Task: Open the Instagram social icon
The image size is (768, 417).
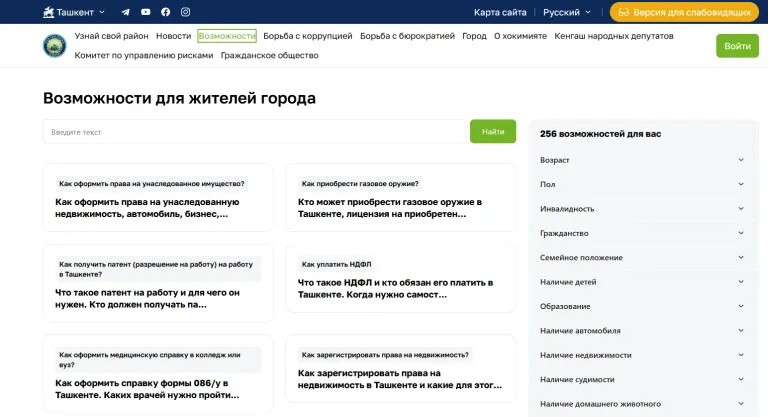Action: point(185,12)
